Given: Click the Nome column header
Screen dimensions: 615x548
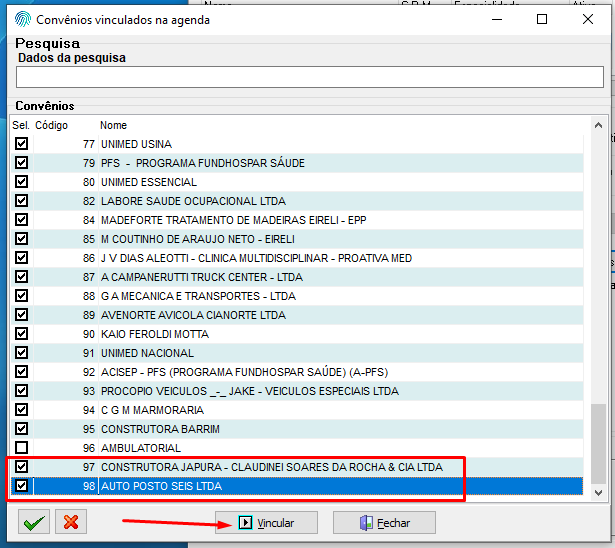Looking at the screenshot, I should coord(113,125).
